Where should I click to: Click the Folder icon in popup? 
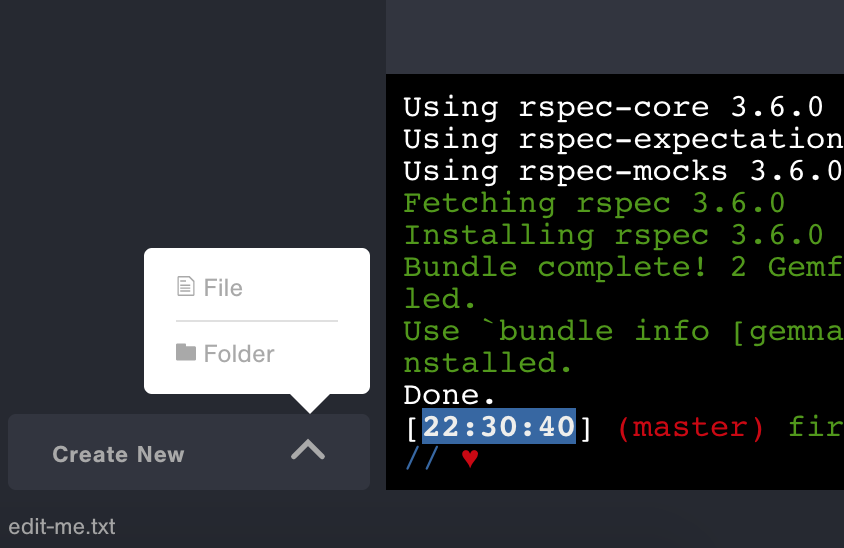(185, 353)
